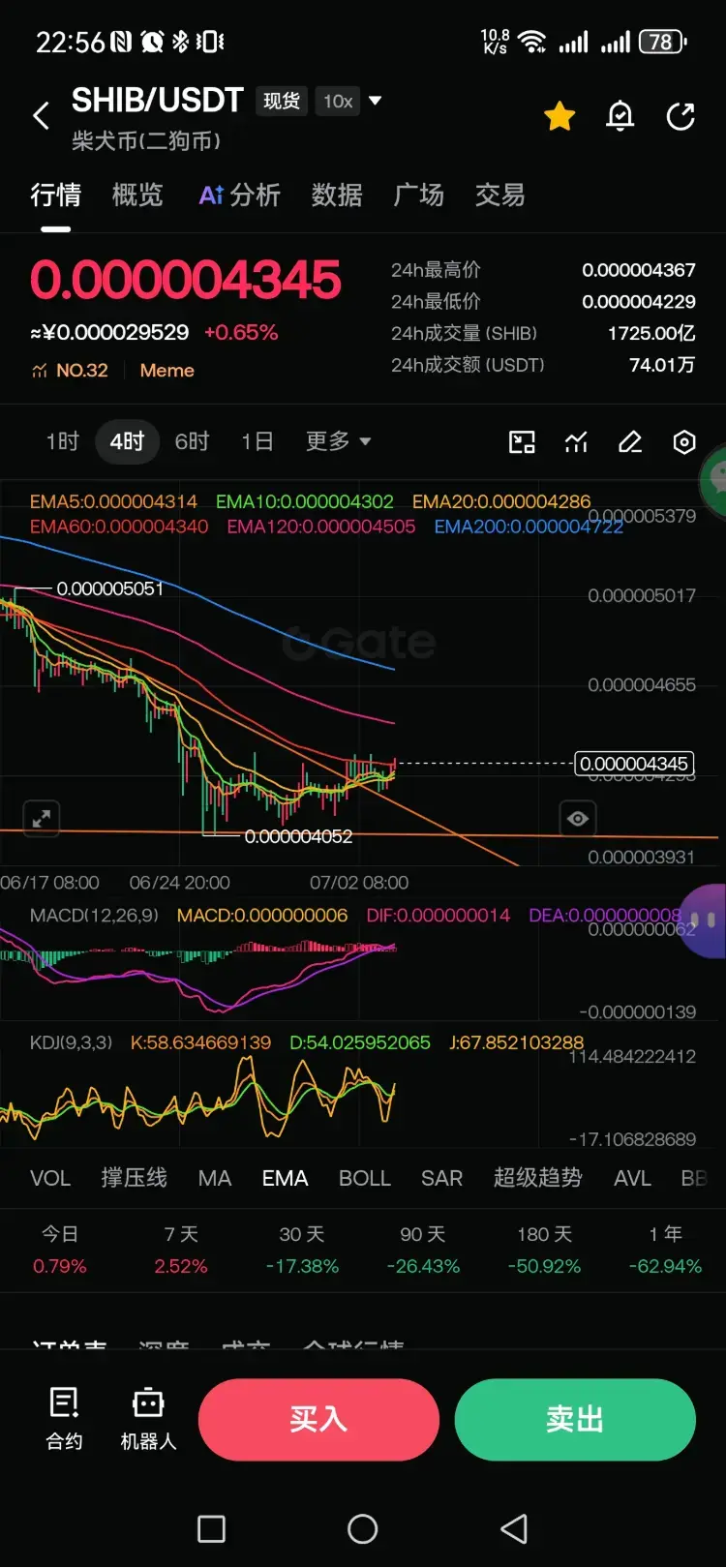Tap the Android home circle button
The height and width of the screenshot is (1568, 726).
363,1529
